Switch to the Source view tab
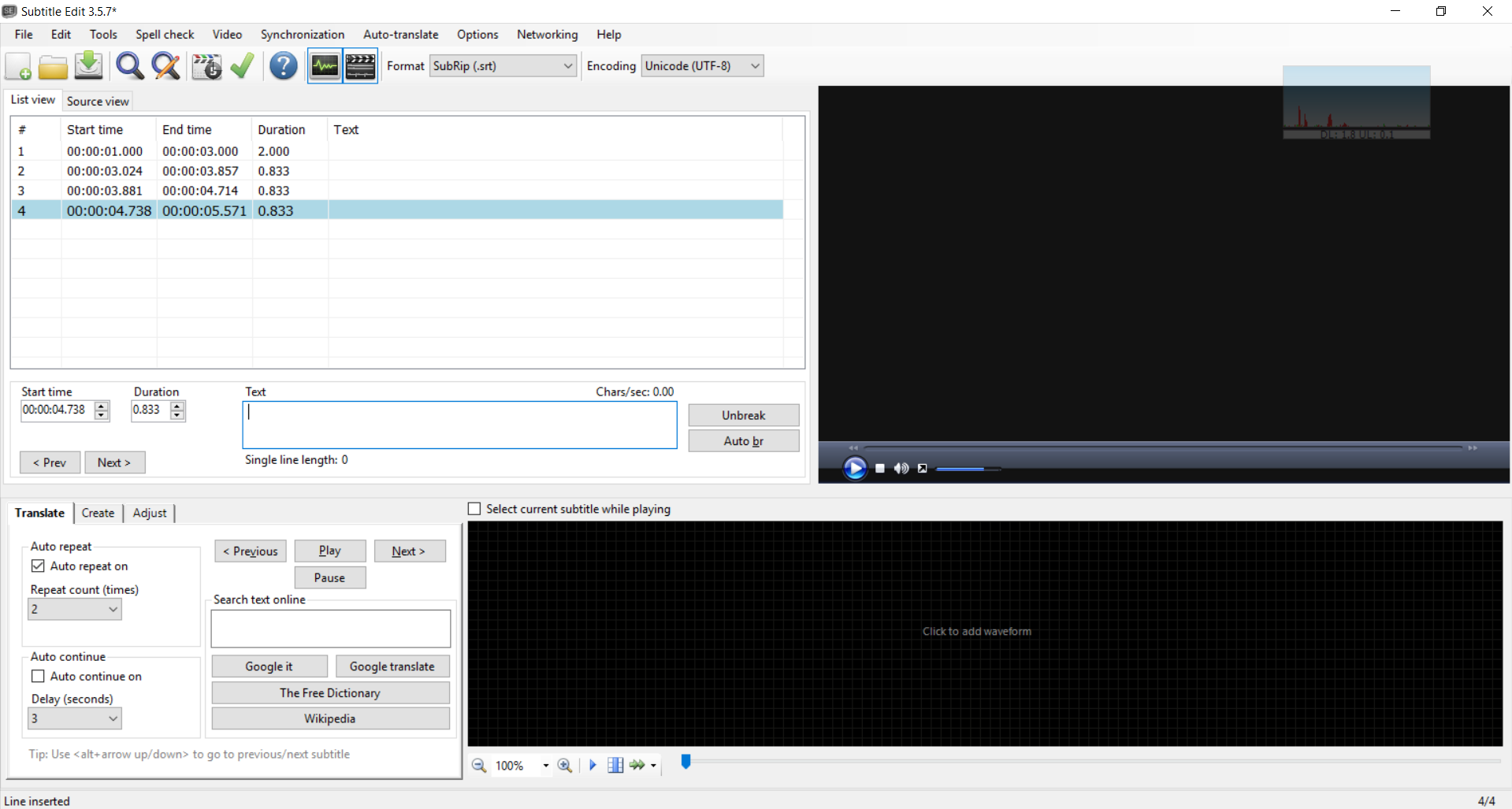Screen dimensions: 1512x809 click(97, 101)
